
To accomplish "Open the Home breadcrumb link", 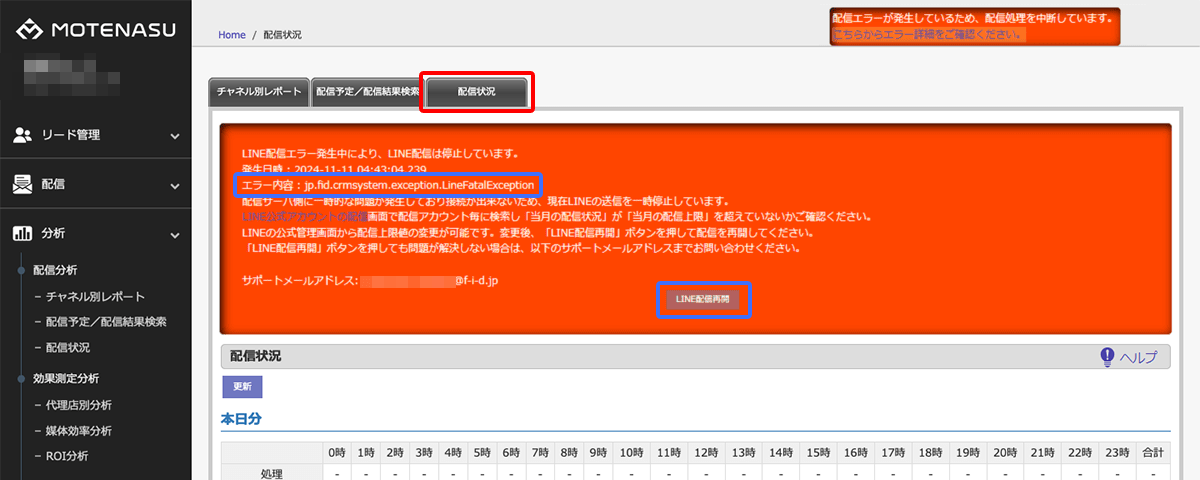I will pyautogui.click(x=231, y=35).
